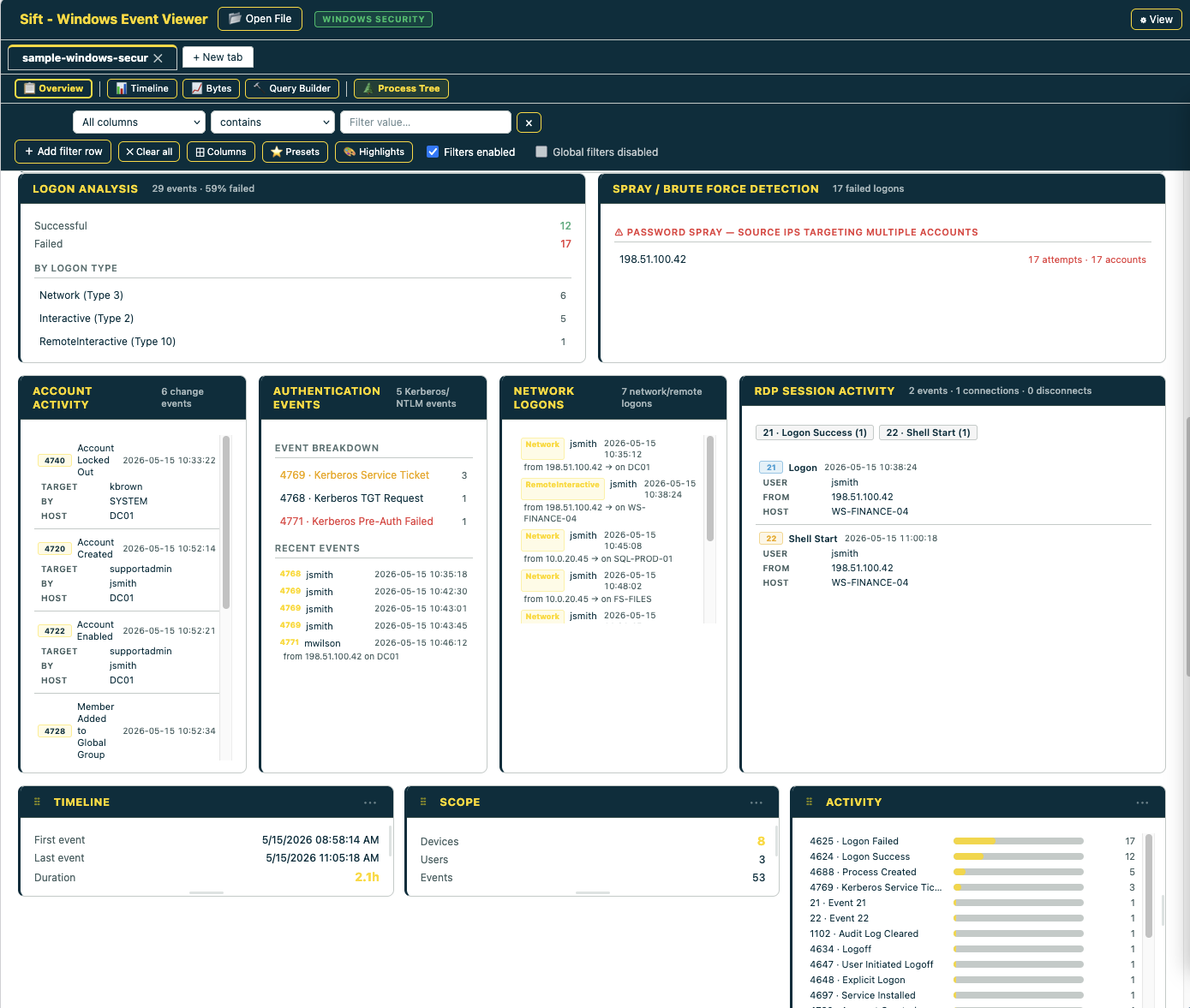Click 4625 · Logon Failed activity bar
This screenshot has width=1190, height=1008.
point(1019,841)
